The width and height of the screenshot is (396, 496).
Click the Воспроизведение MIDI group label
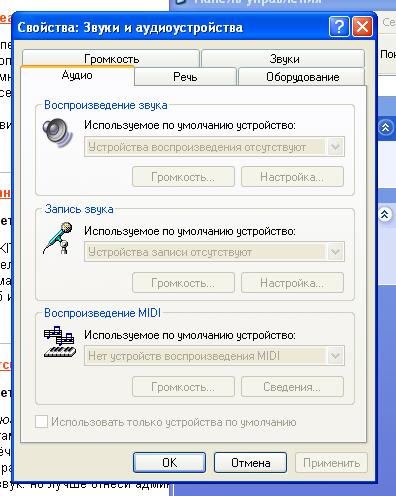tap(102, 313)
